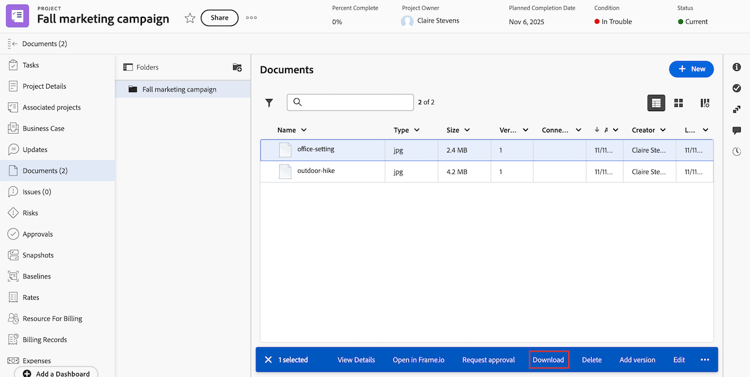Switch to the grid view icon
750x377 pixels.
(678, 103)
